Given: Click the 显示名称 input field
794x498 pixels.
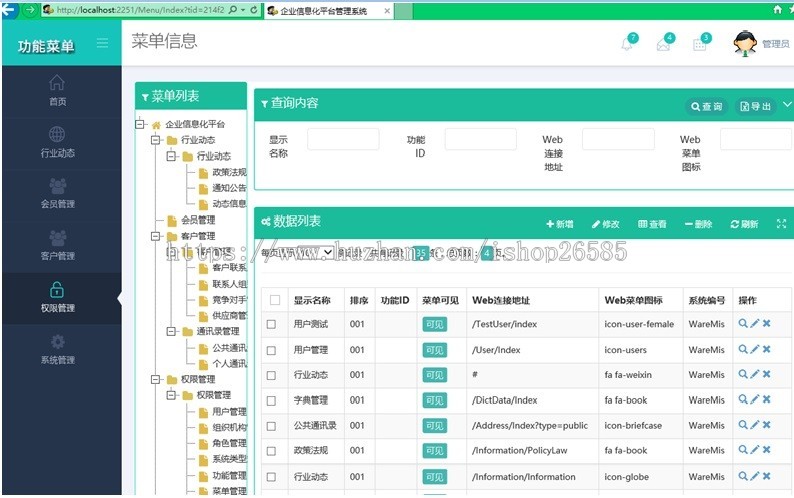Looking at the screenshot, I should (x=343, y=139).
